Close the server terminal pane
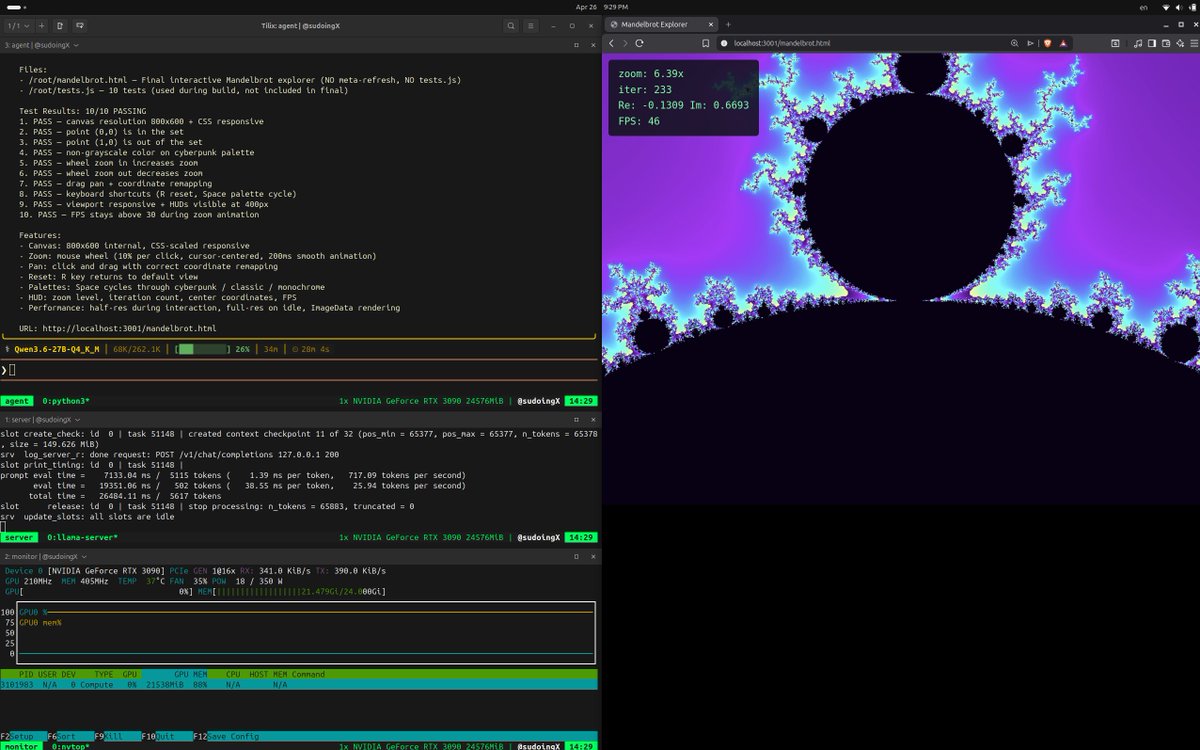Screen dimensions: 1200x750 pos(591,419)
